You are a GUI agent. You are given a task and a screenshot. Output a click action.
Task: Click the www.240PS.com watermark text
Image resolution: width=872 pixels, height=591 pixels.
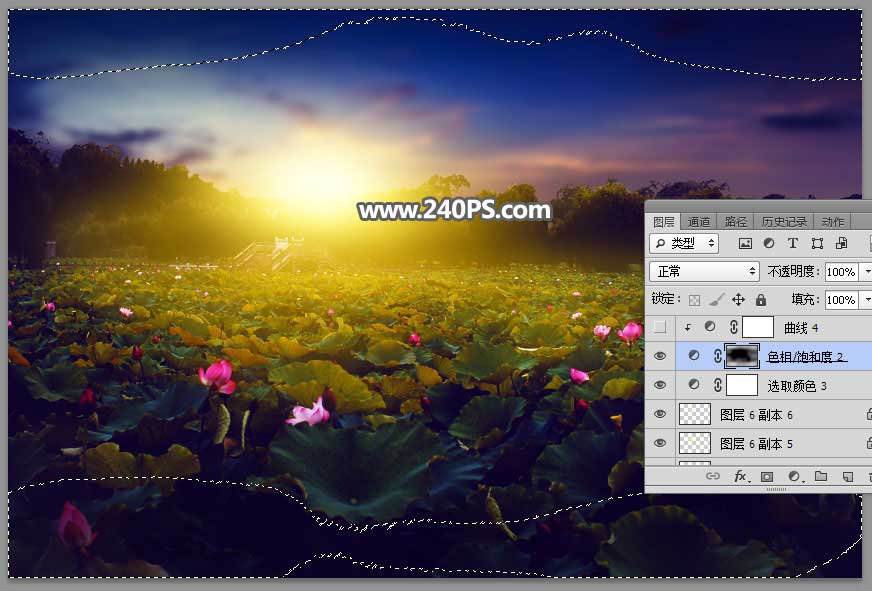click(x=455, y=211)
